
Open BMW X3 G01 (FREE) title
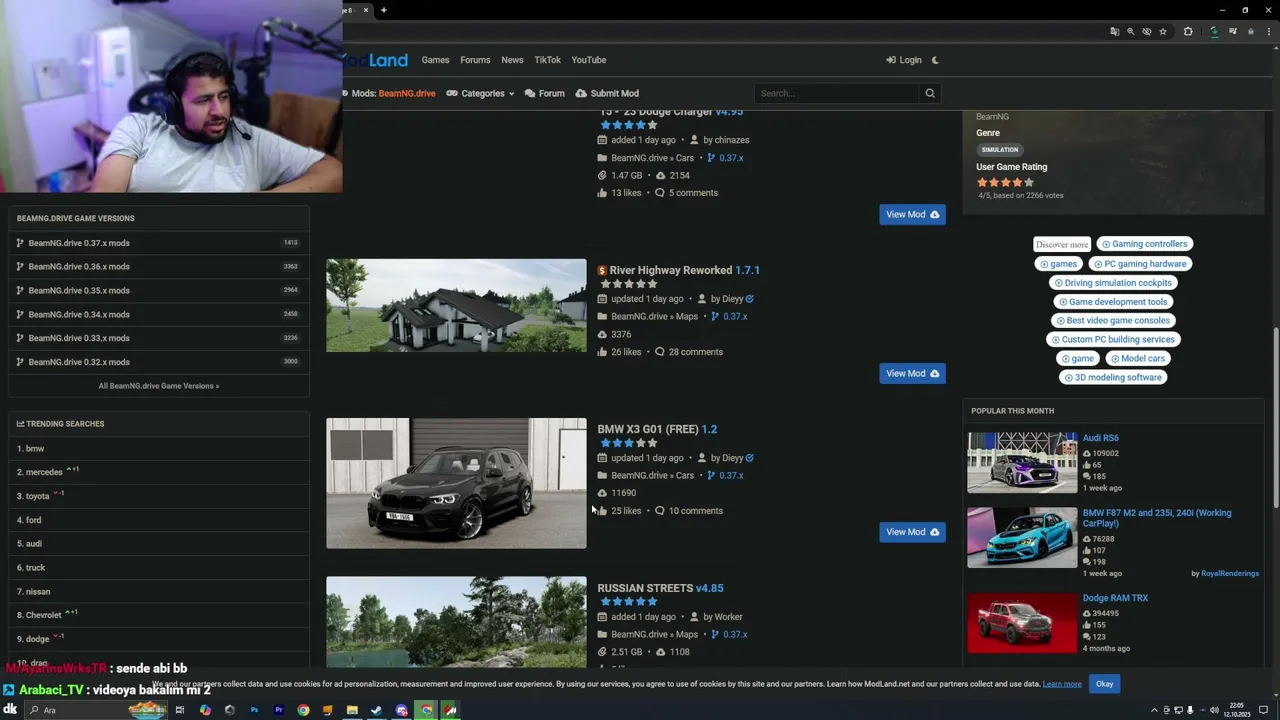(657, 429)
